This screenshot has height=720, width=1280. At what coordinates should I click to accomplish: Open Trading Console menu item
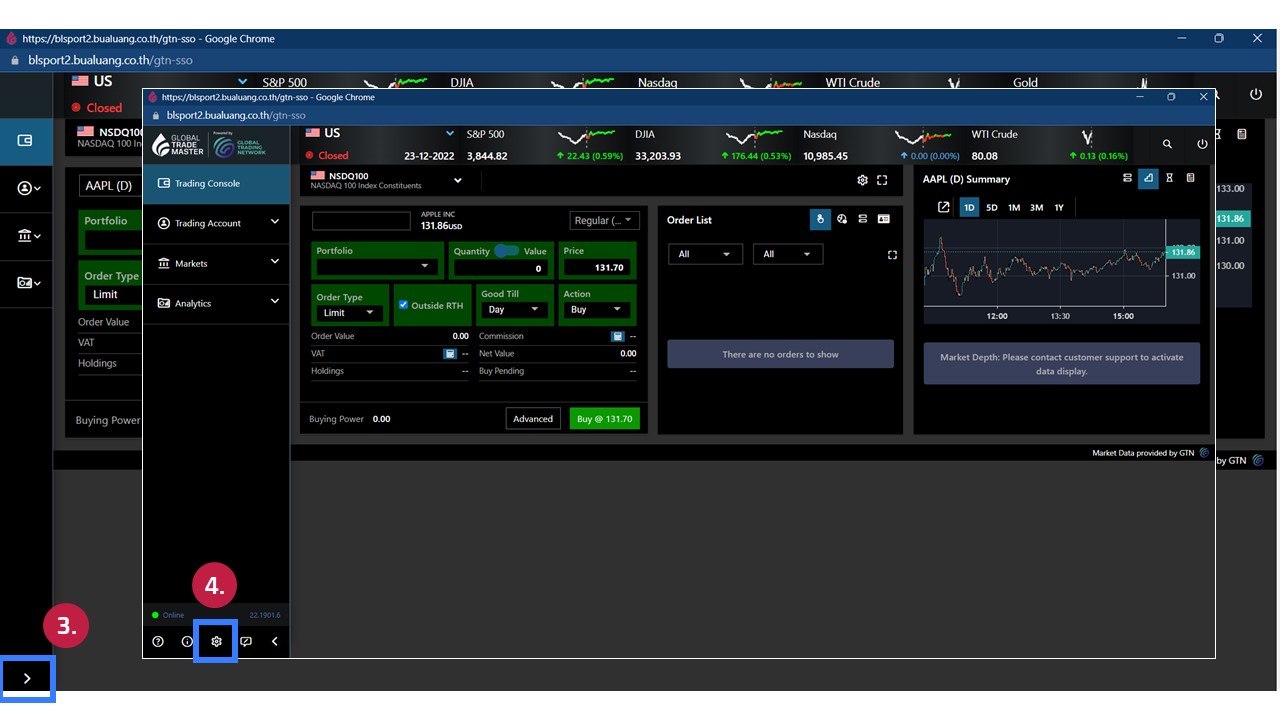coord(216,183)
